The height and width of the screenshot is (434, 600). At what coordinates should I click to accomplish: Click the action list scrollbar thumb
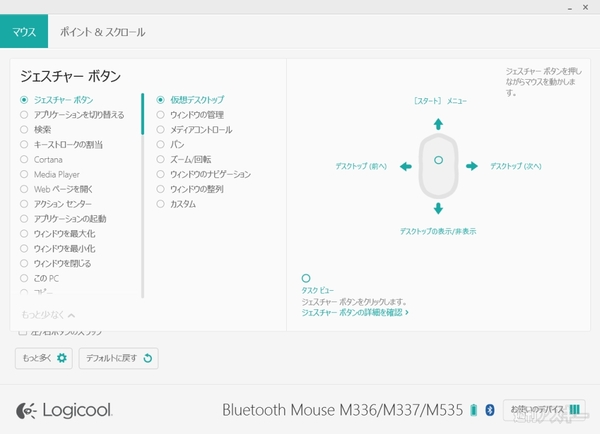(142, 114)
